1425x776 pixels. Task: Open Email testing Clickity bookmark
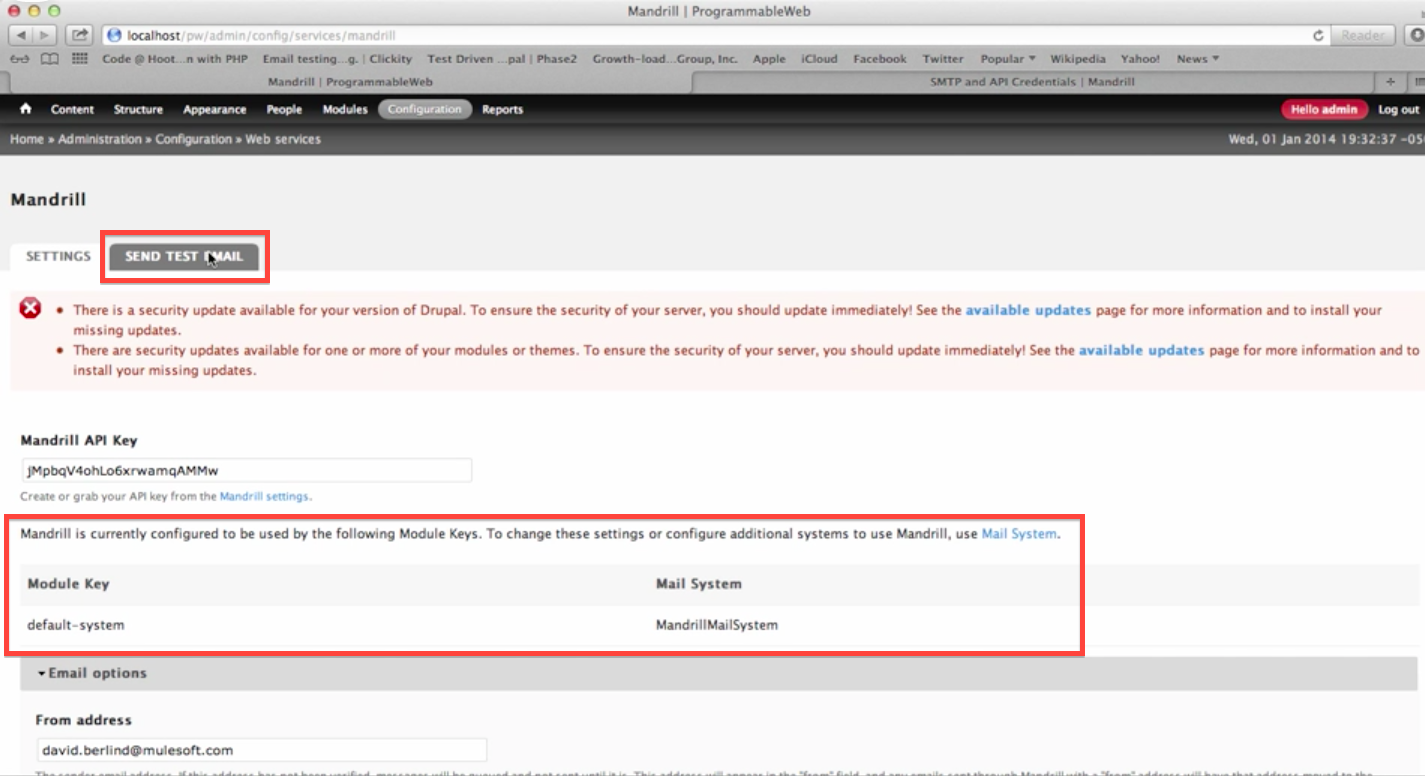pyautogui.click(x=337, y=59)
